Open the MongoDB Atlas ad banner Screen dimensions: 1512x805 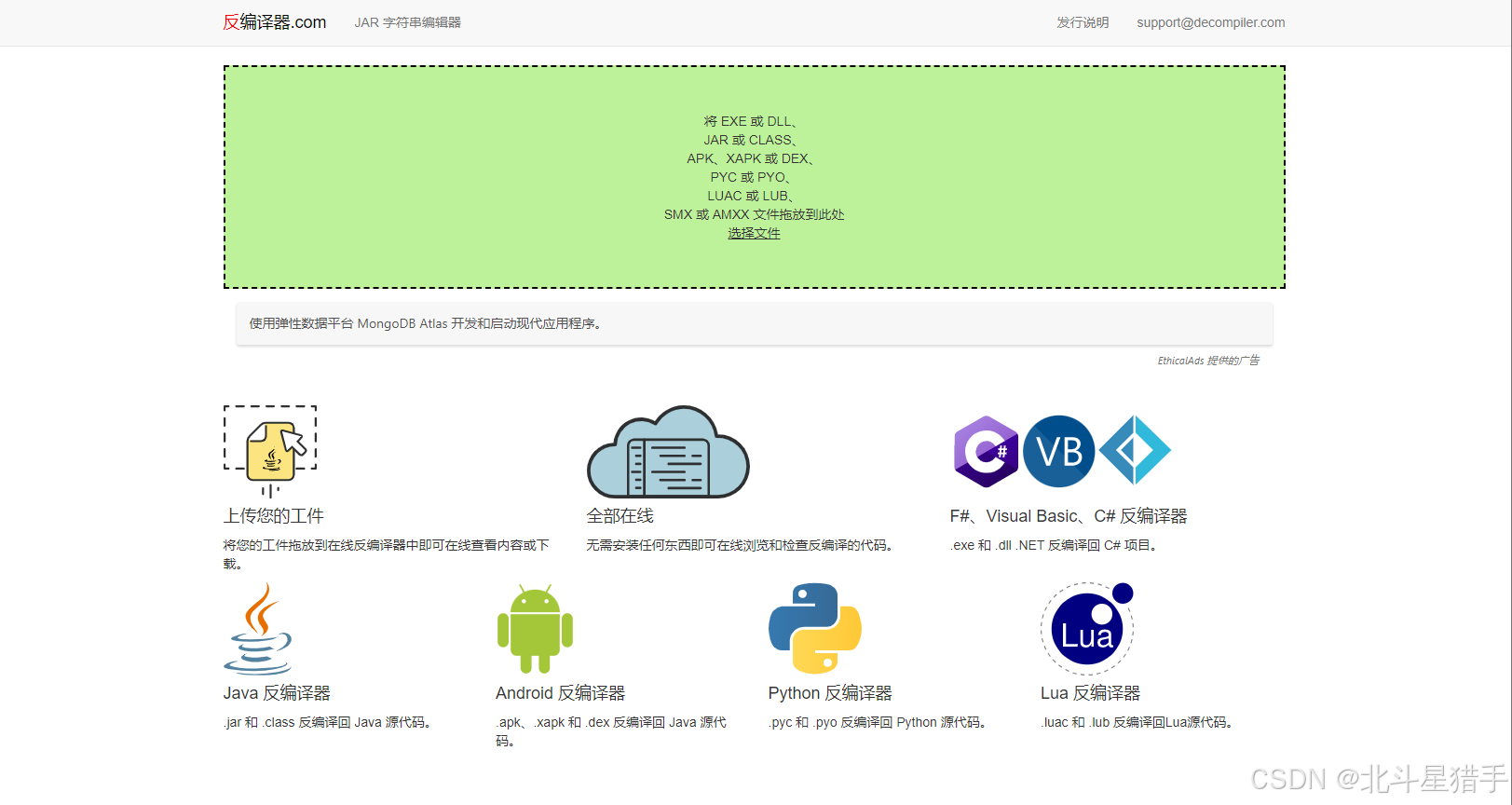click(754, 323)
